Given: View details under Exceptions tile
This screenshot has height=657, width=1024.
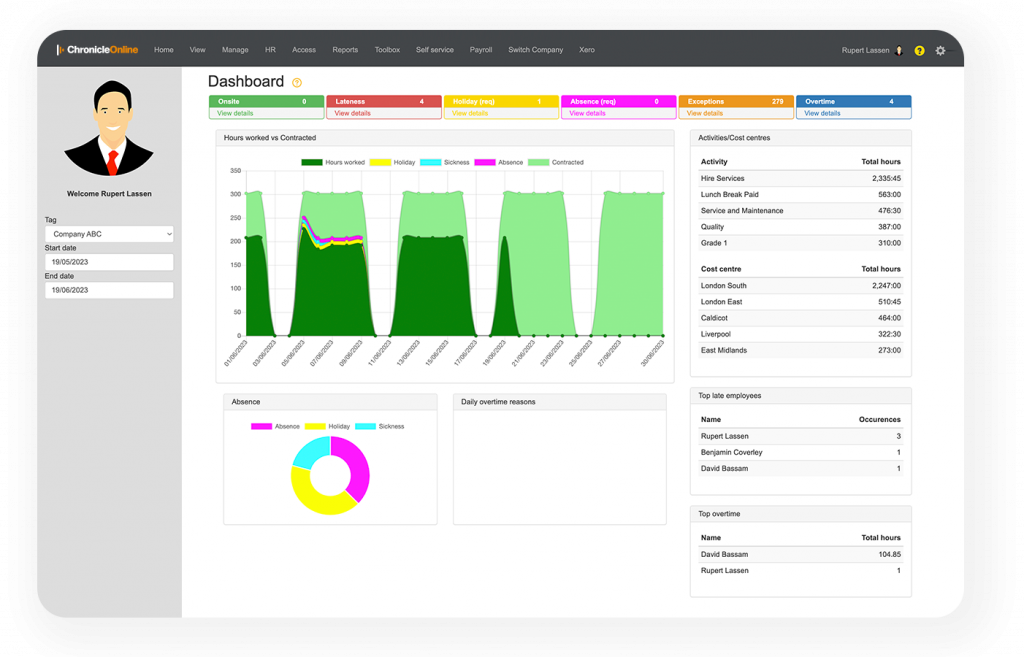Looking at the screenshot, I should click(705, 113).
